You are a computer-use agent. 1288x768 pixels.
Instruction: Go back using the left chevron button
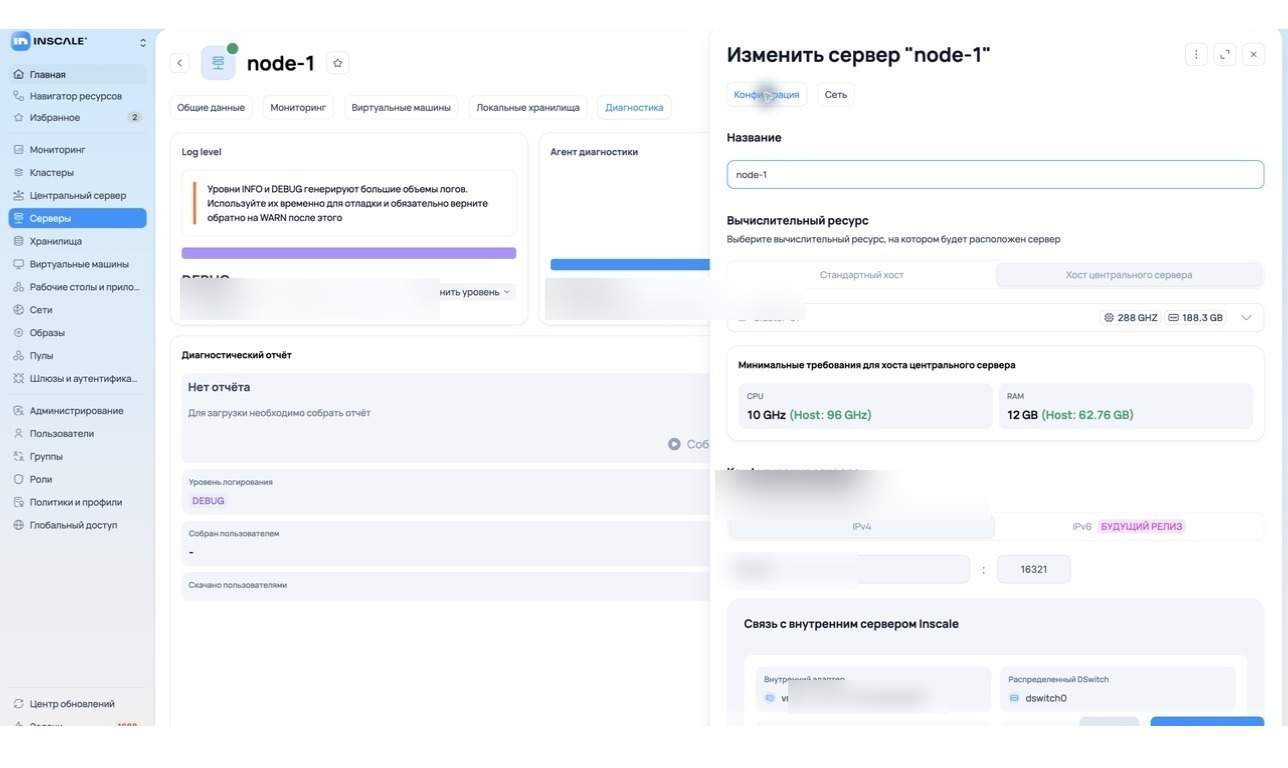(180, 63)
